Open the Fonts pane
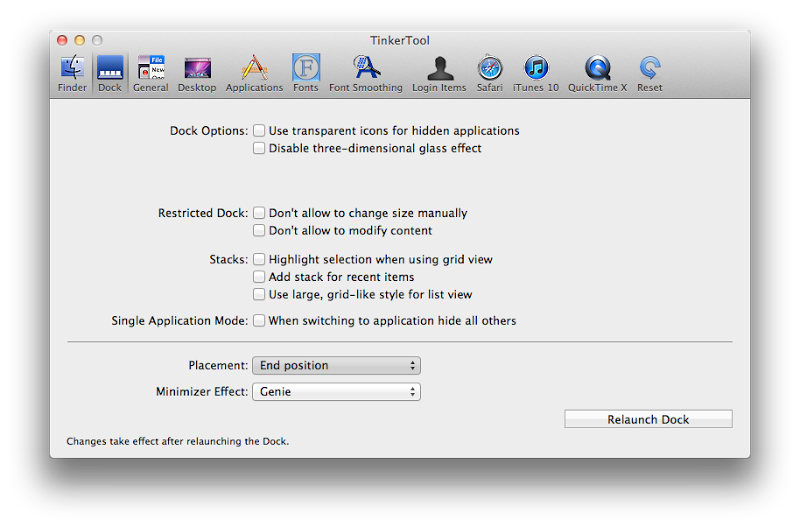Image resolution: width=800 pixels, height=527 pixels. [306, 74]
